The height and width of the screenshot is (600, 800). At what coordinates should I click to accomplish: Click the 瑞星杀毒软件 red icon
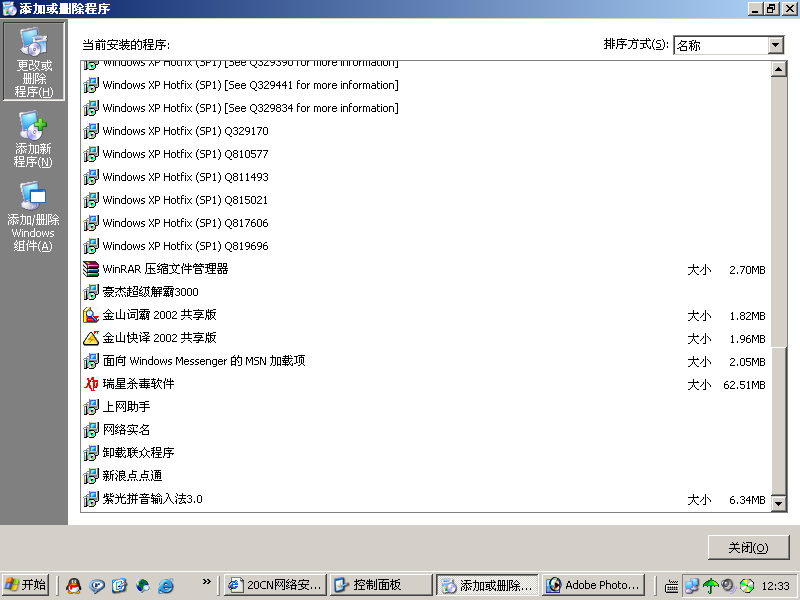91,384
